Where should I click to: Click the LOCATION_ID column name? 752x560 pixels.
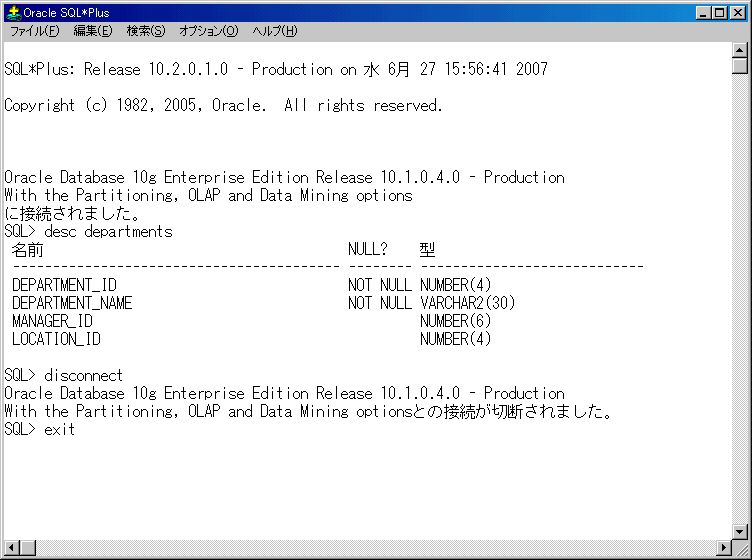56,339
